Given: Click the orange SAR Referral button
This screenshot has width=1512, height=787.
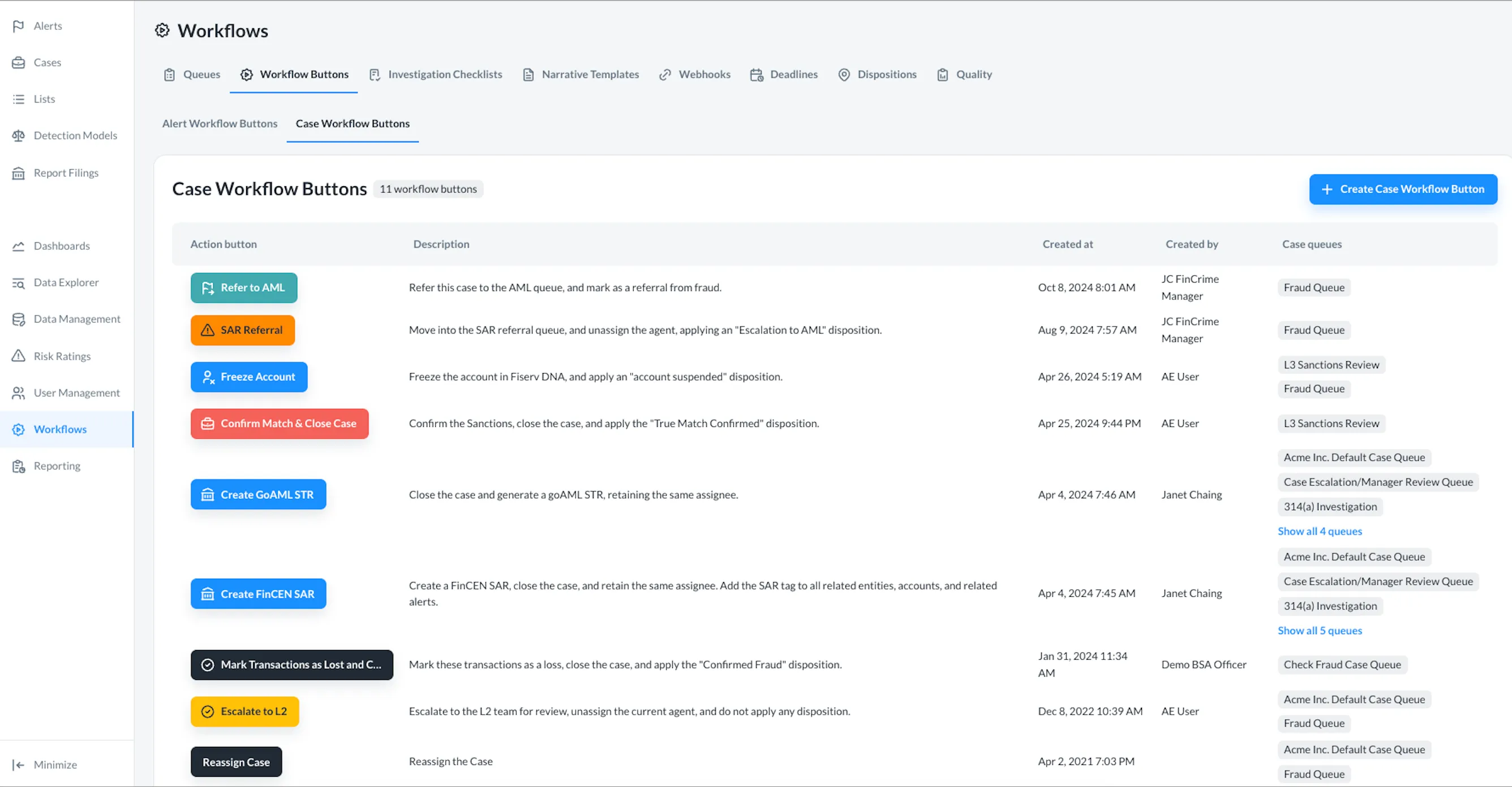Looking at the screenshot, I should pos(242,330).
